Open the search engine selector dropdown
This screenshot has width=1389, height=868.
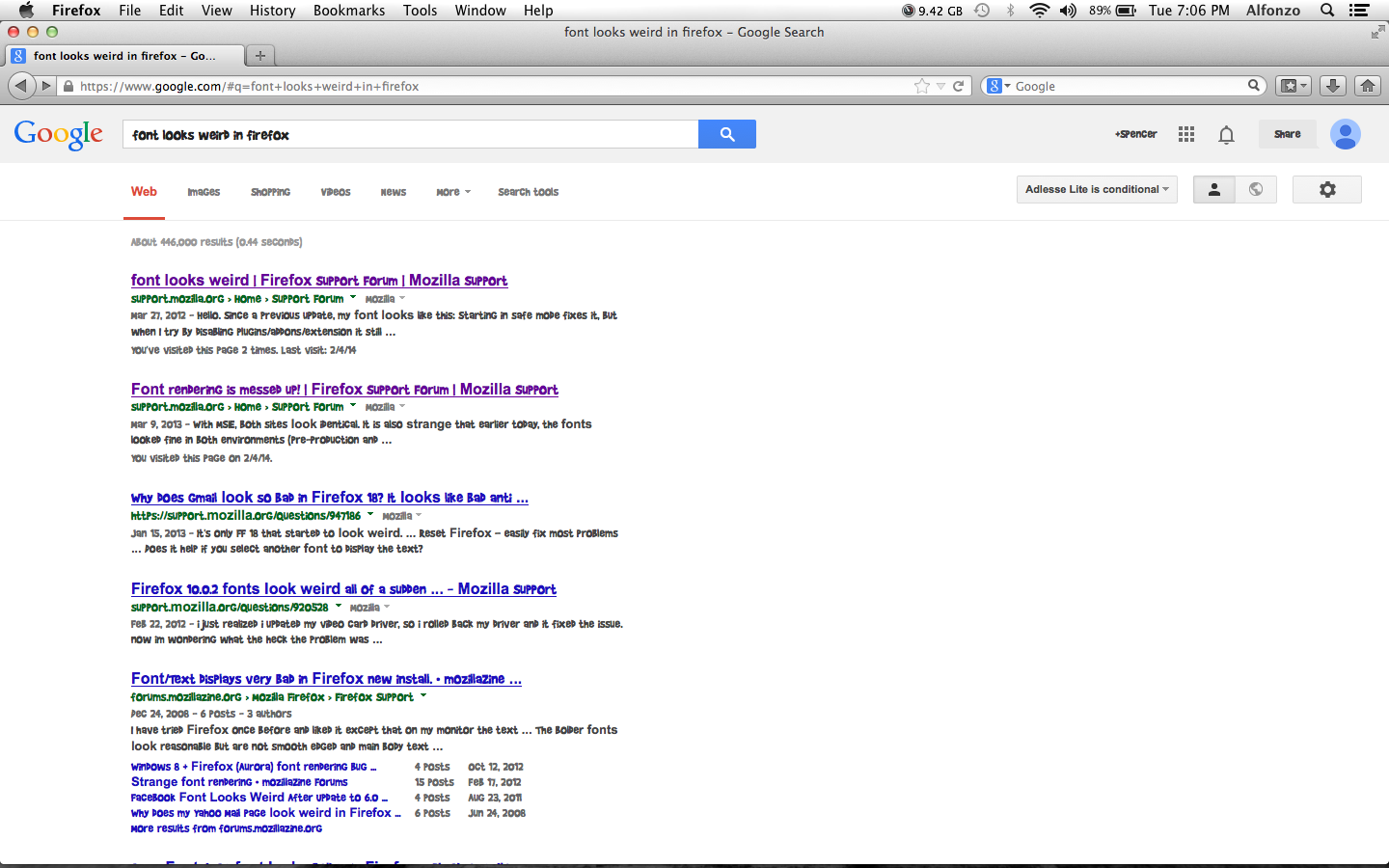coord(999,86)
